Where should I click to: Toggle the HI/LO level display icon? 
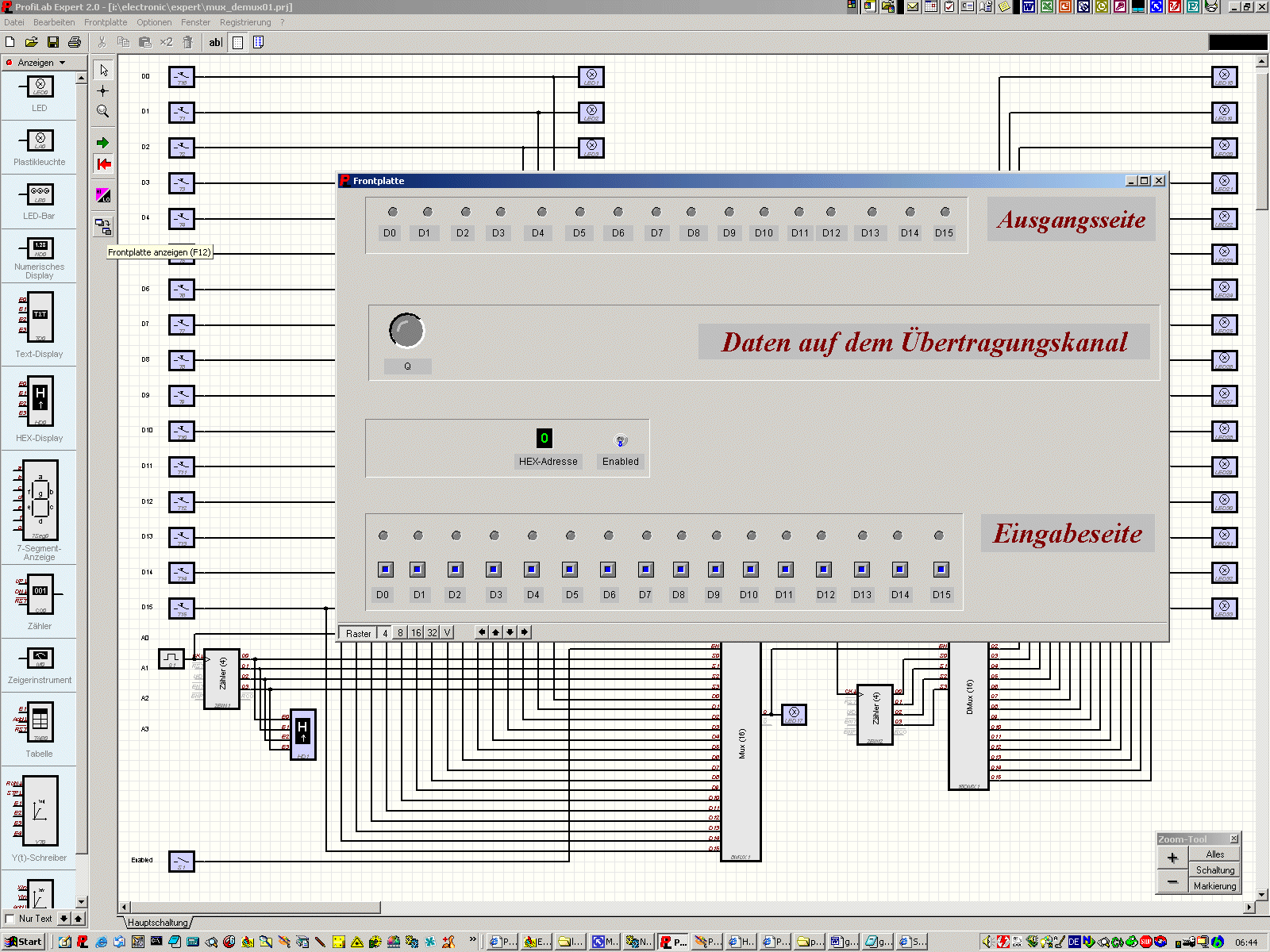[x=103, y=195]
